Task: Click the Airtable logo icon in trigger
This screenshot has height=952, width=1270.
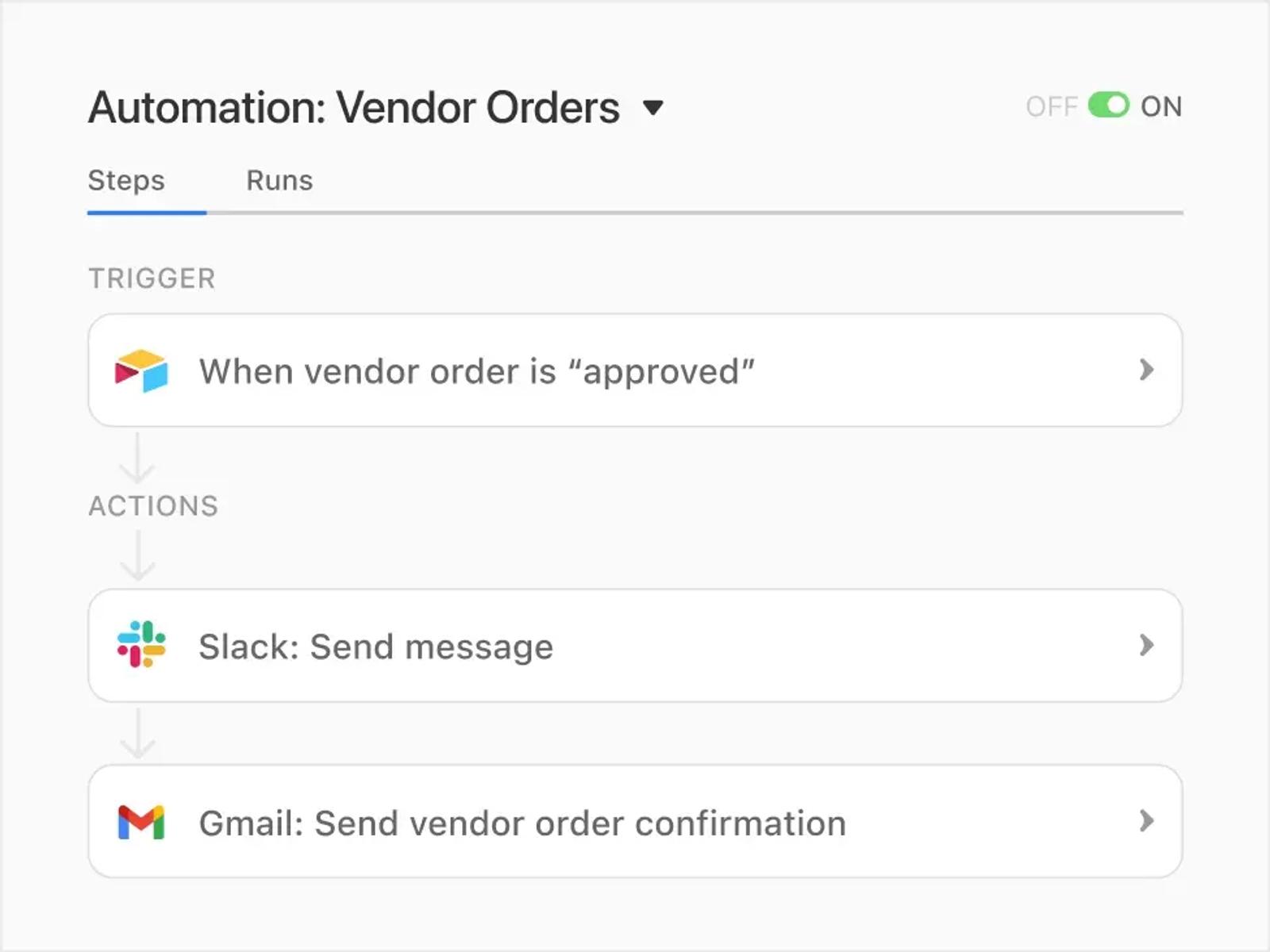Action: point(141,370)
